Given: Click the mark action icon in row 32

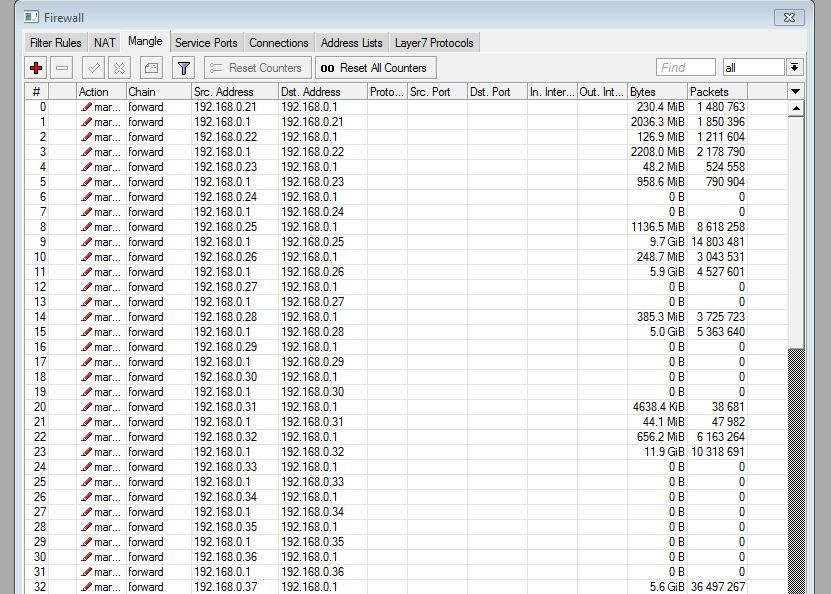Looking at the screenshot, I should 86,587.
